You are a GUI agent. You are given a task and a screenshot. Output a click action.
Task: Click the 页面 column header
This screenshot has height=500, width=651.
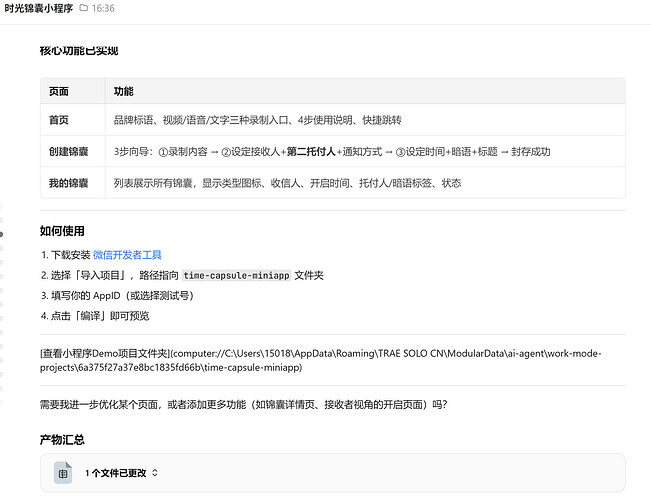[x=59, y=91]
